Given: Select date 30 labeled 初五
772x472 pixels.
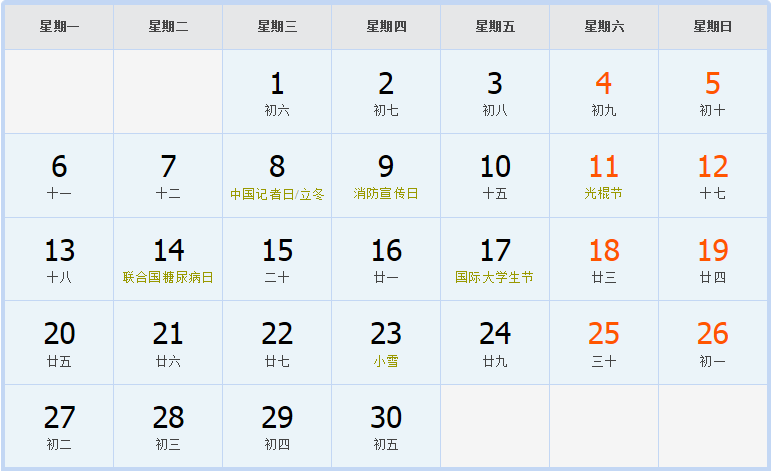Looking at the screenshot, I should tap(386, 426).
